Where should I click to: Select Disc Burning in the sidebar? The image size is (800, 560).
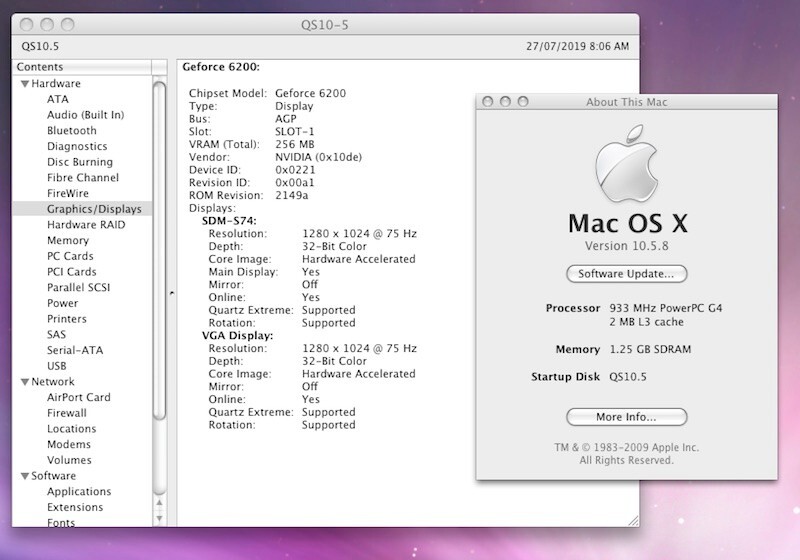(80, 162)
